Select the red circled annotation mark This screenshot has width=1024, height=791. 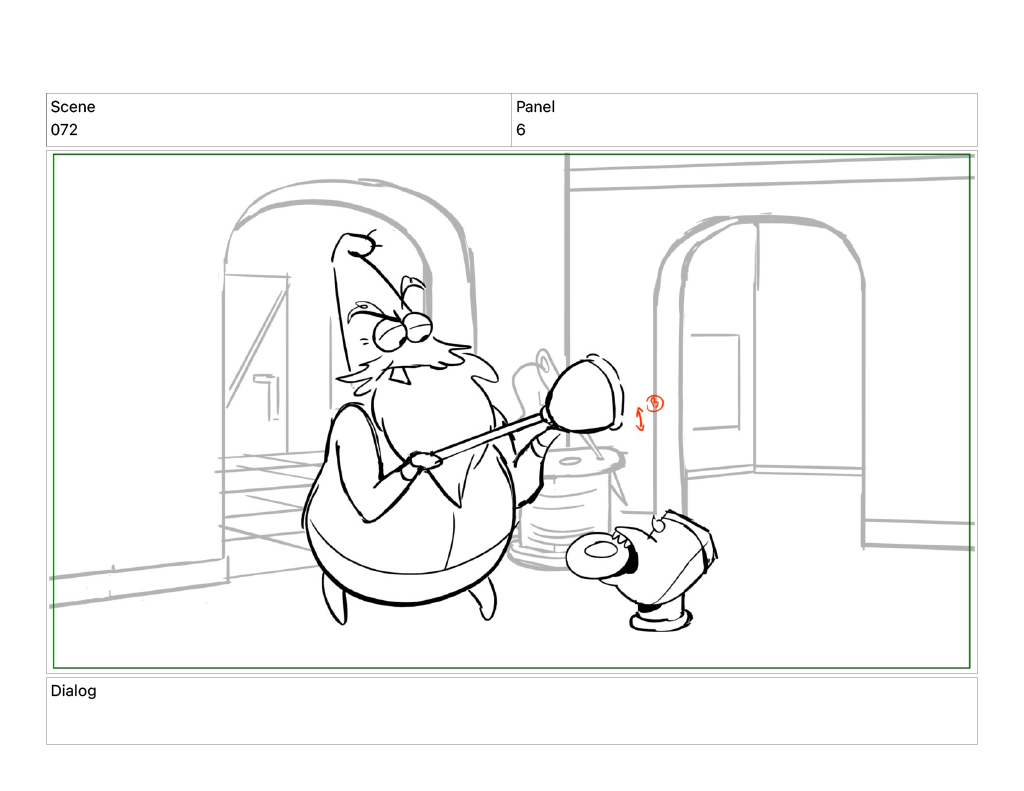click(x=655, y=403)
